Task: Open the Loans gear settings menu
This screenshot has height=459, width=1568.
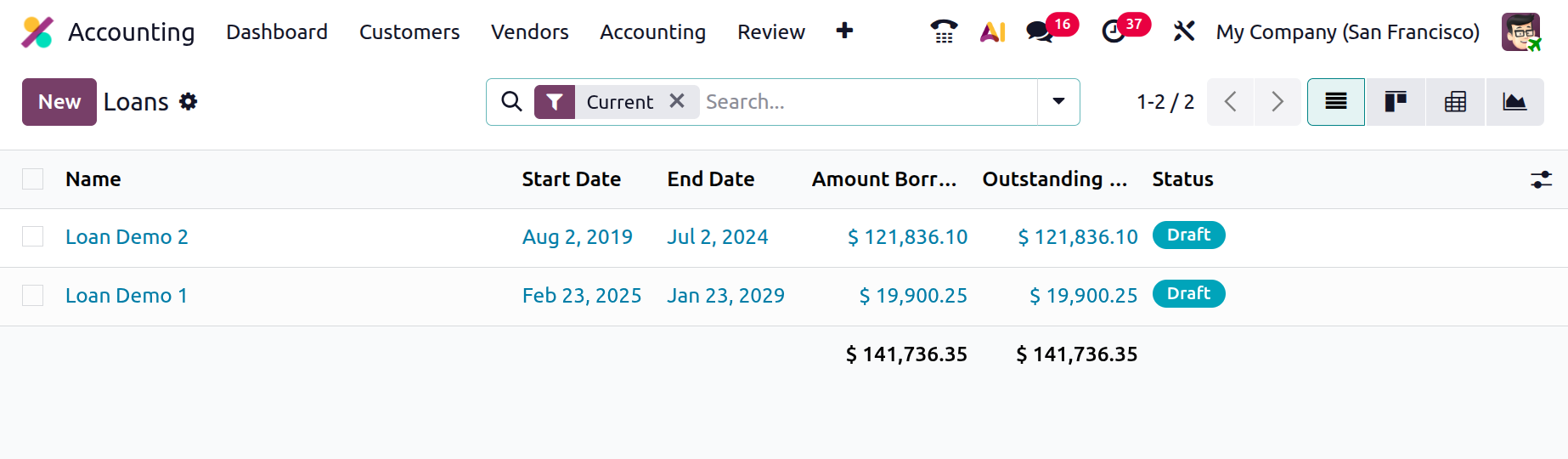Action: 188,102
